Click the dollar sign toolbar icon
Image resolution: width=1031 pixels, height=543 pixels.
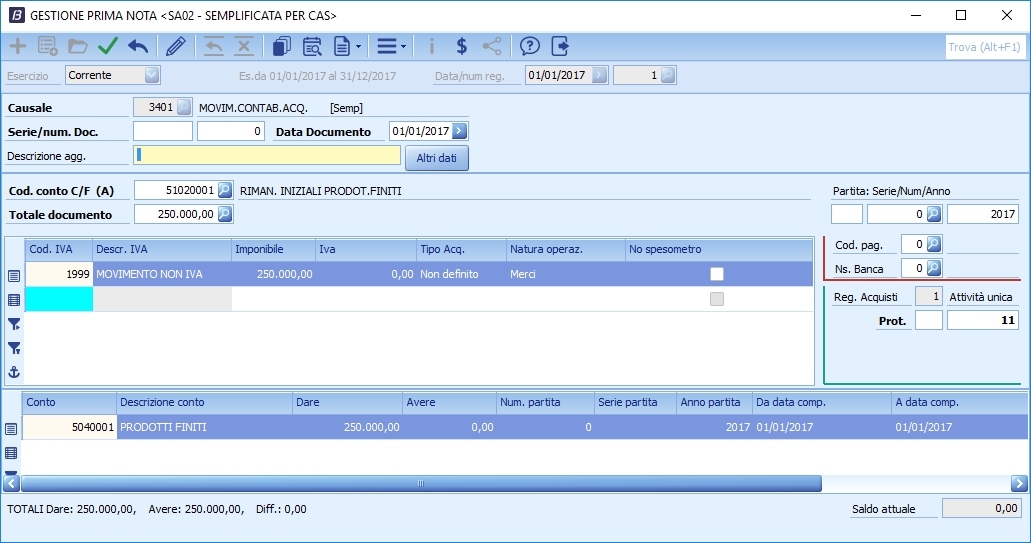462,46
